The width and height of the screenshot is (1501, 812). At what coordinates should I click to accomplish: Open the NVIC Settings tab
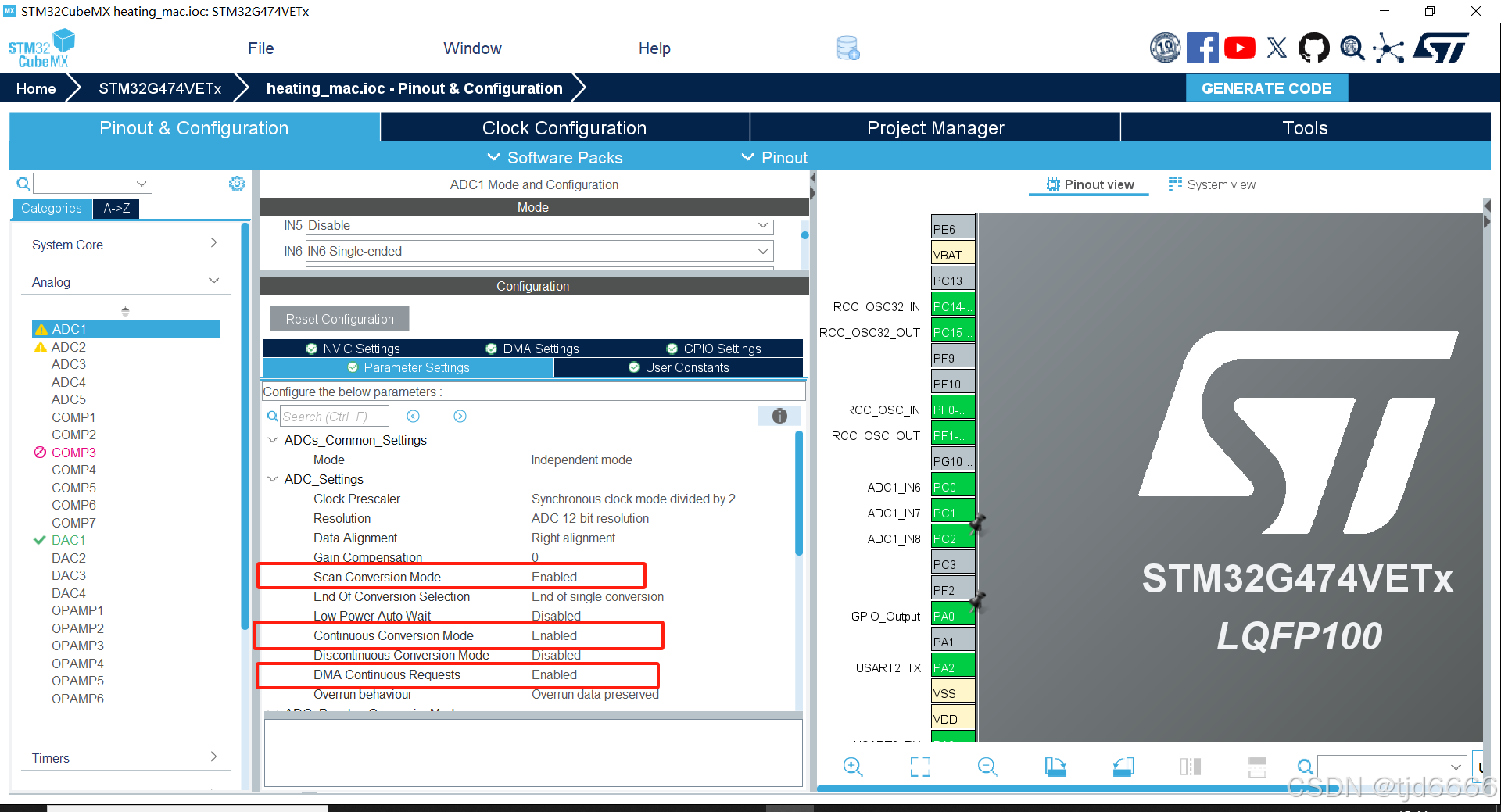pyautogui.click(x=353, y=349)
